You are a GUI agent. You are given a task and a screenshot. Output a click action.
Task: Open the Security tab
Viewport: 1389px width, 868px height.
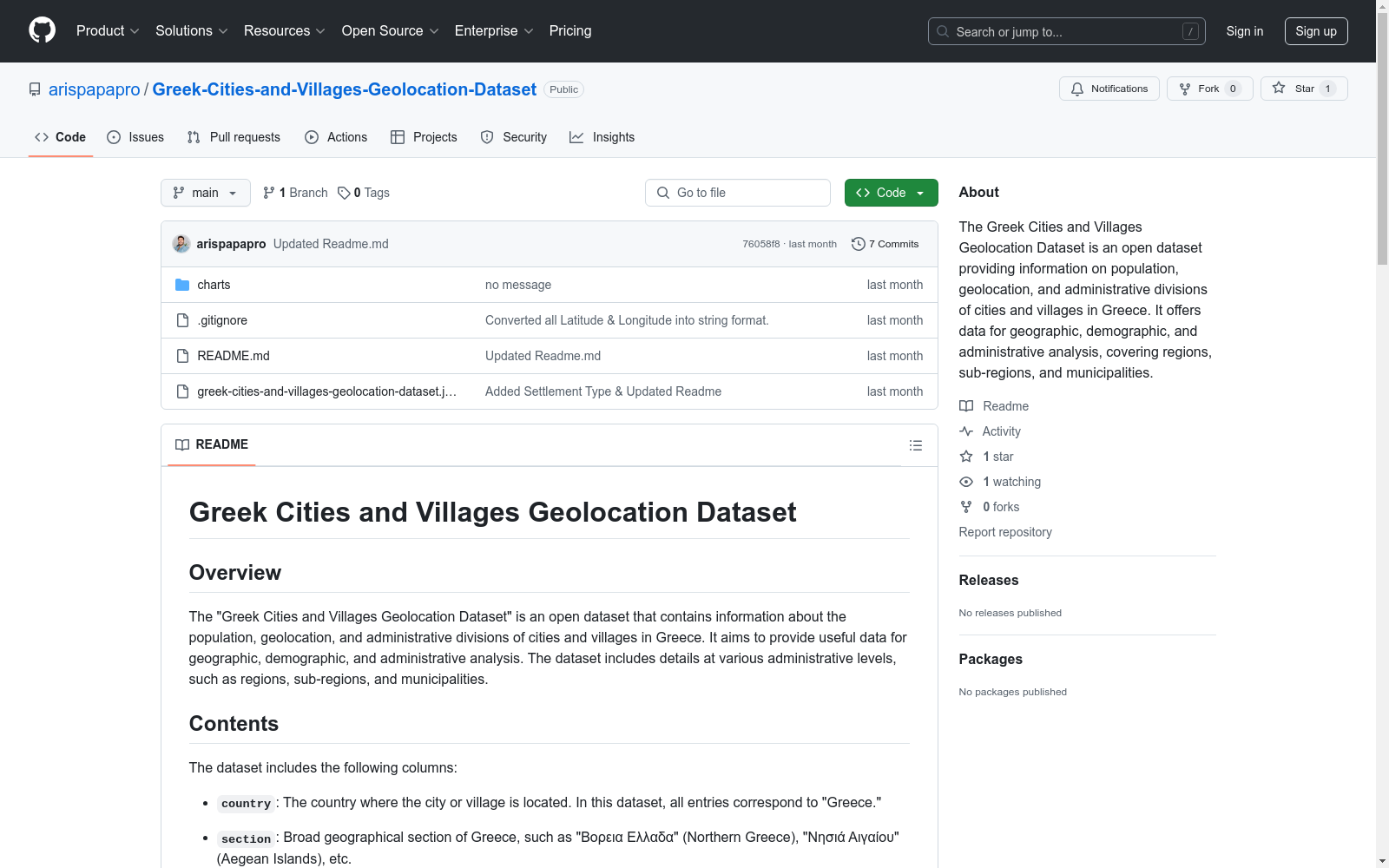[x=514, y=137]
